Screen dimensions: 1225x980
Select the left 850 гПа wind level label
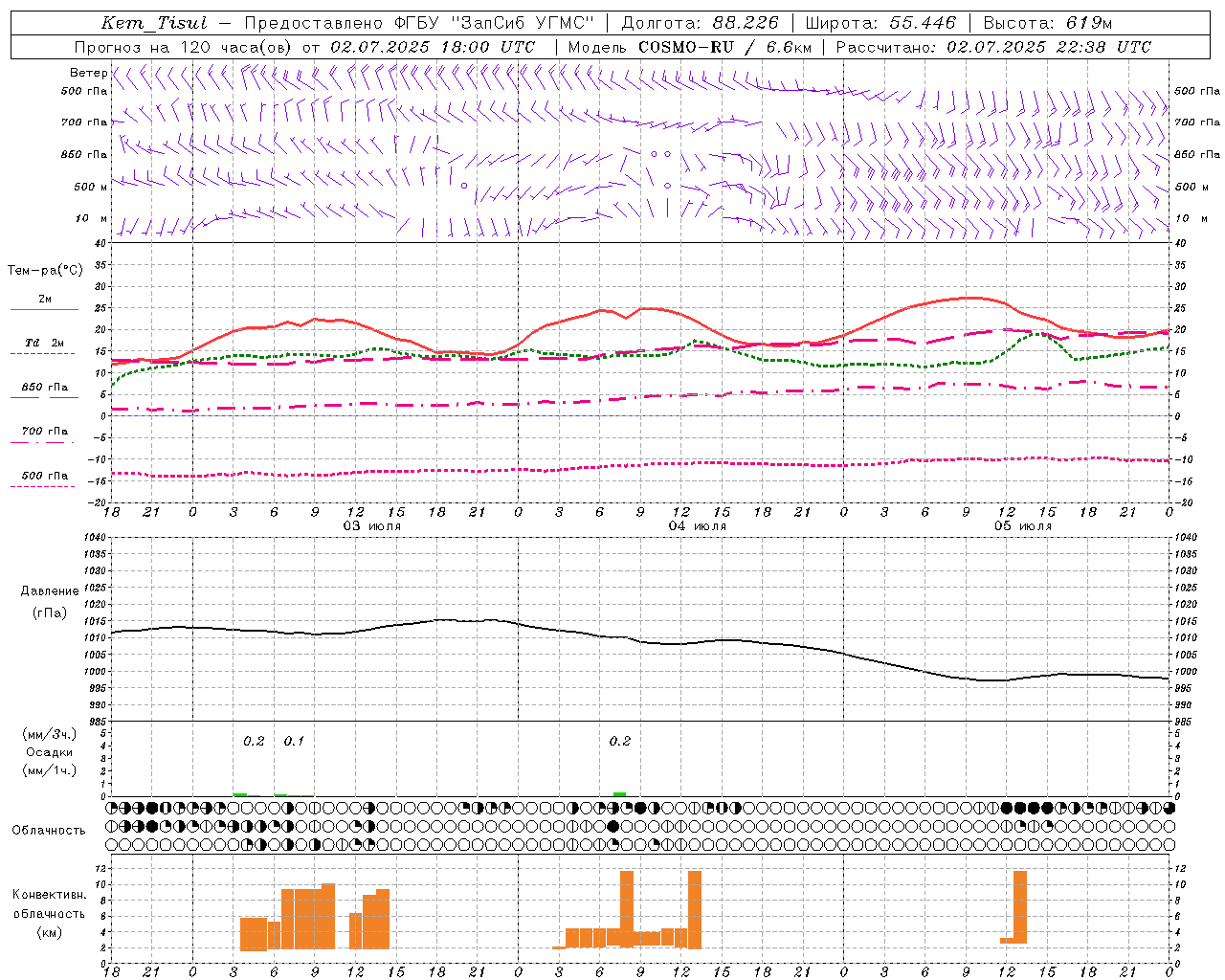[84, 154]
